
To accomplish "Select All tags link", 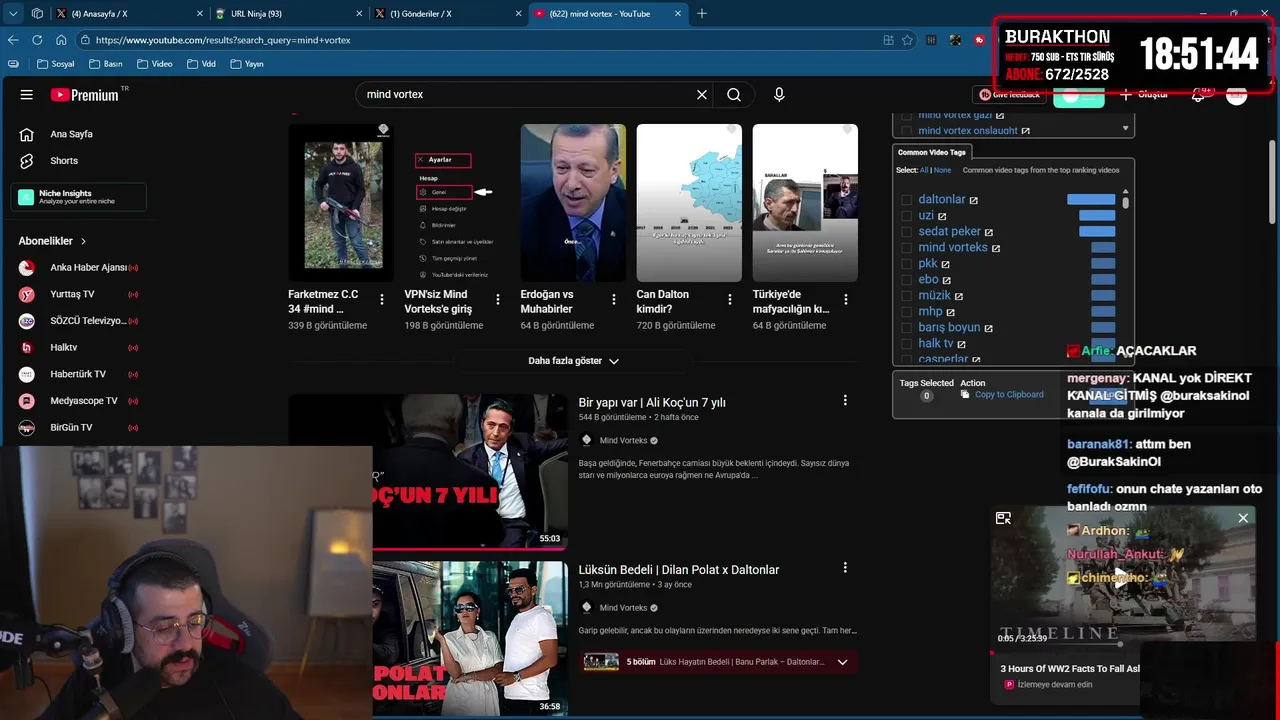I will [x=924, y=170].
